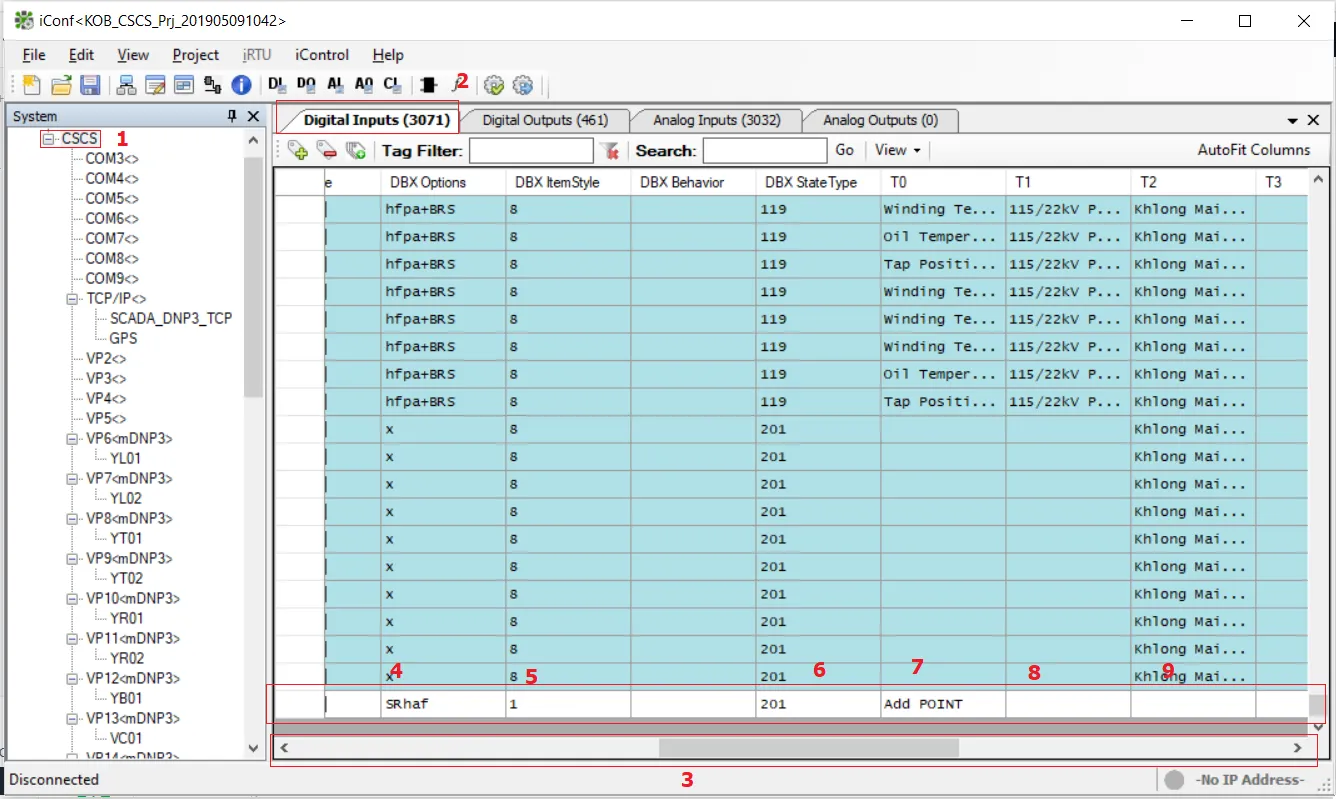Click the gear with blue arrows icon
This screenshot has width=1336, height=799.
click(x=523, y=85)
